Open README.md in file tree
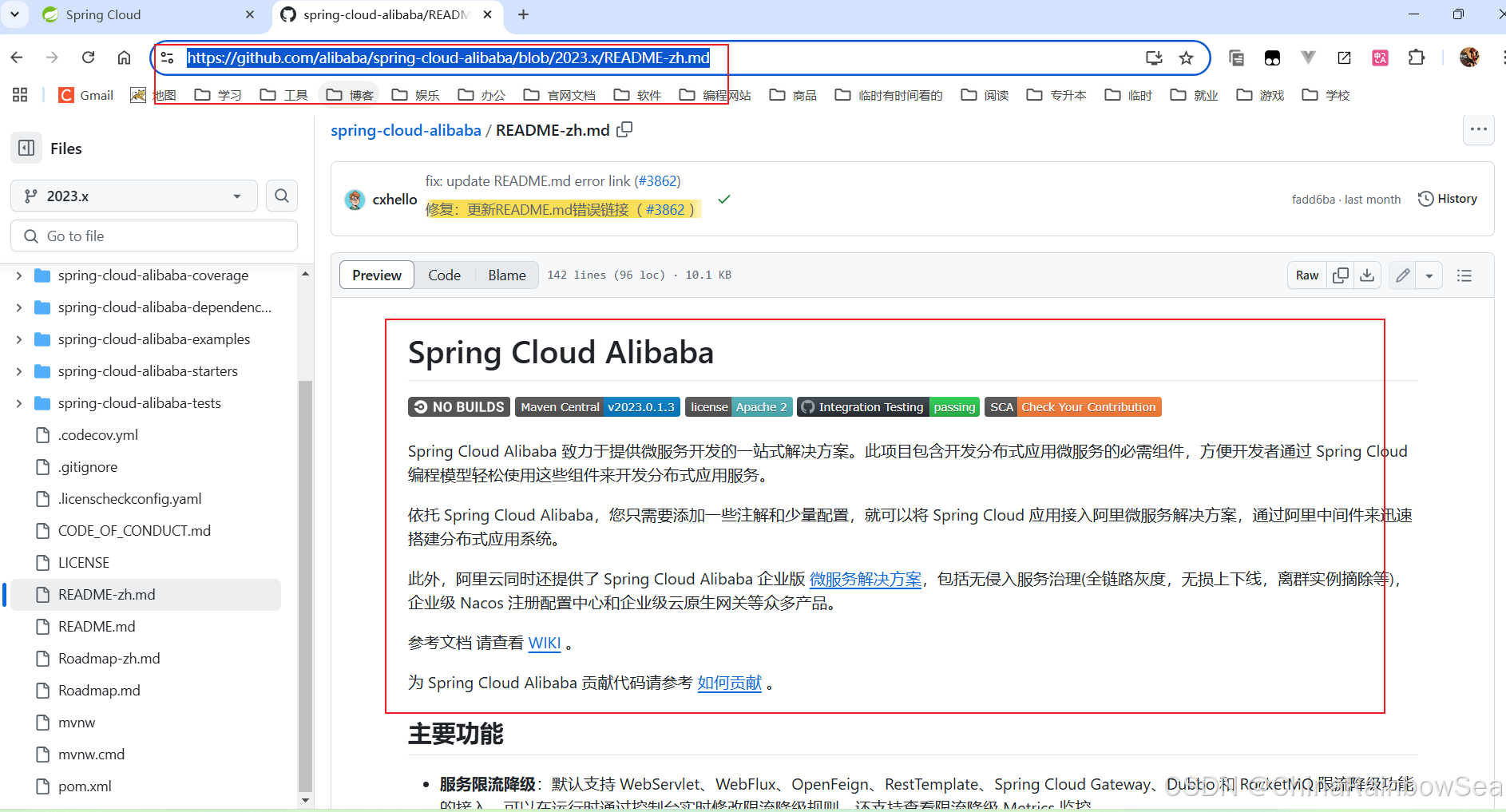Viewport: 1506px width, 812px height. (x=97, y=627)
